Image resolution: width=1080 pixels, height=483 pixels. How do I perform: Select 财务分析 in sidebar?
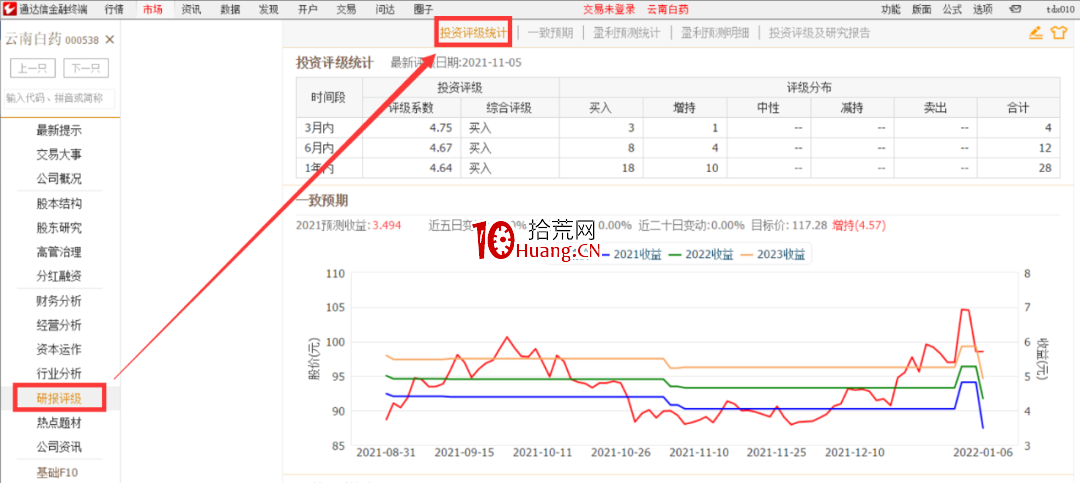click(59, 301)
